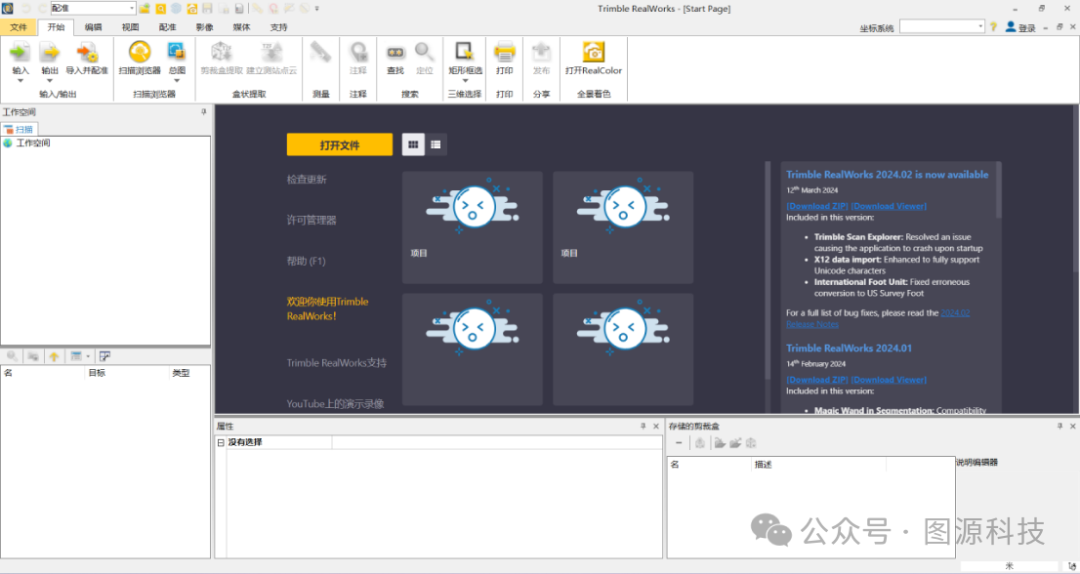Select the 矩形框选 rectangle selection tool
Screen dimensions: 1080x574
465,52
